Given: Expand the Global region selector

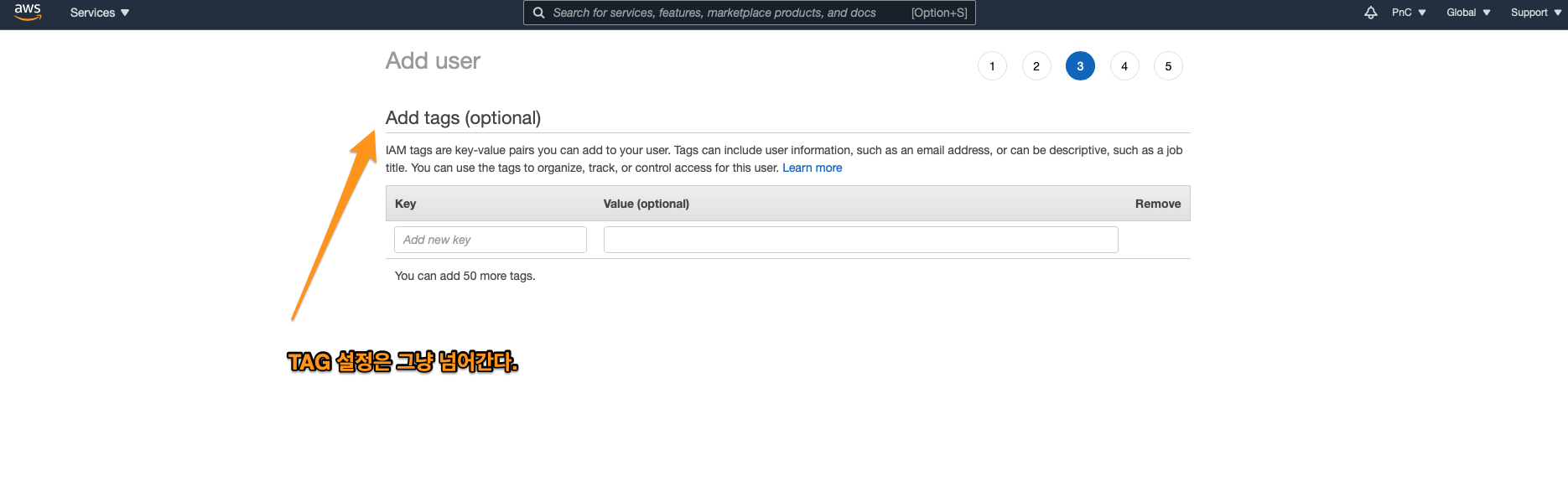Looking at the screenshot, I should [1468, 13].
